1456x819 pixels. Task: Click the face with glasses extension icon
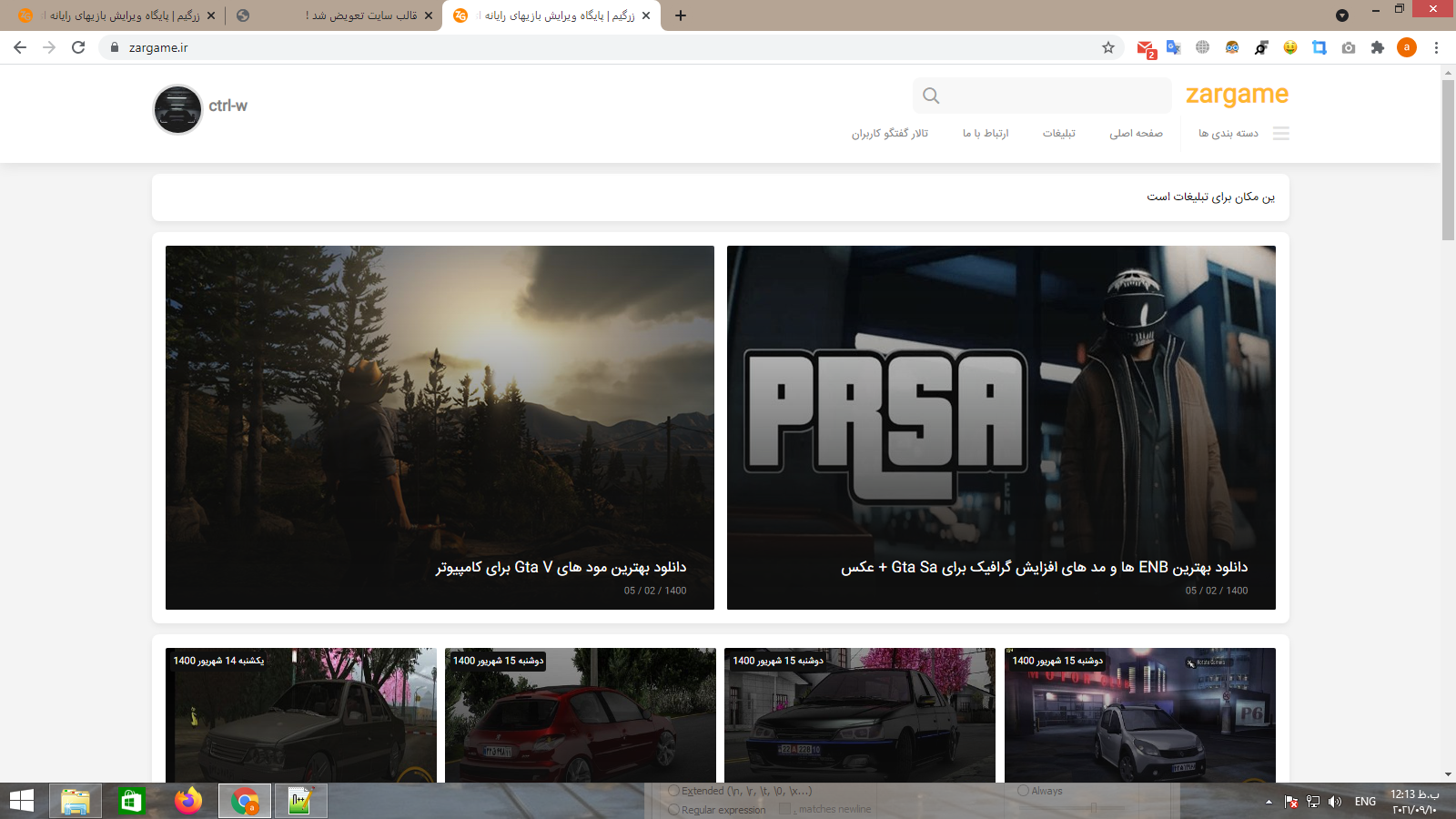(x=1232, y=47)
